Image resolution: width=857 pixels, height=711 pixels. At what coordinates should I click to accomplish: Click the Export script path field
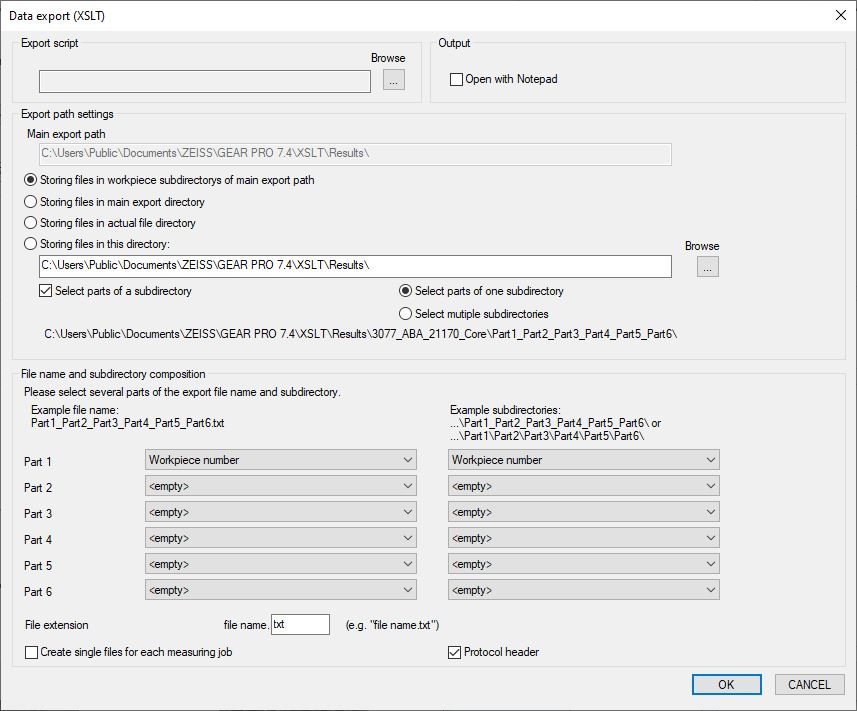coord(205,81)
